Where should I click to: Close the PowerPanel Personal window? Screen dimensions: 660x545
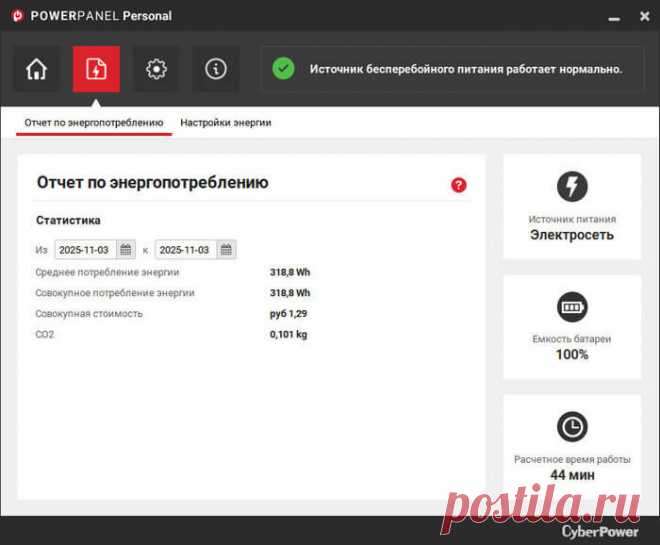pos(644,16)
